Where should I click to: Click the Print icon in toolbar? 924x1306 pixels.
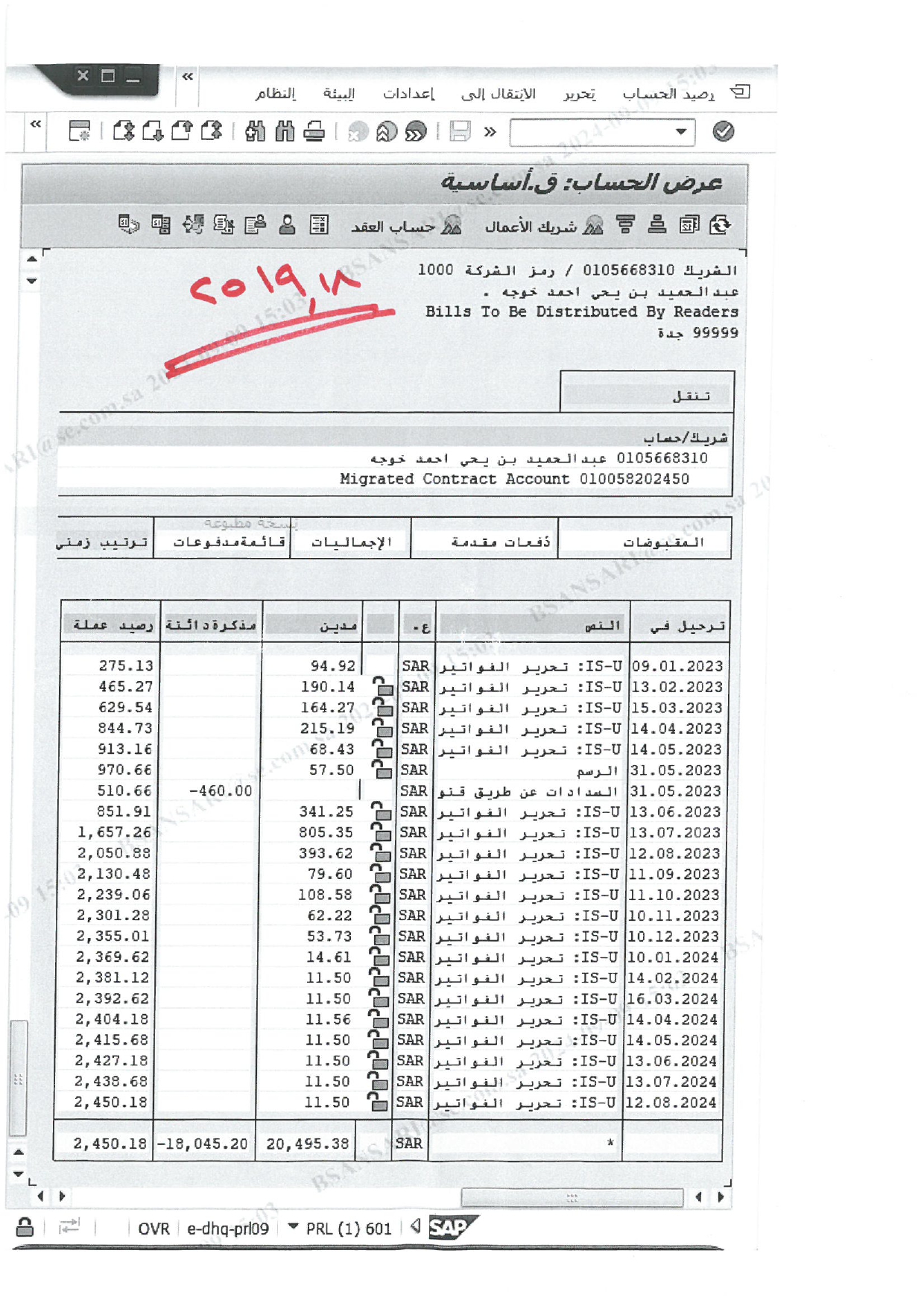(x=314, y=132)
